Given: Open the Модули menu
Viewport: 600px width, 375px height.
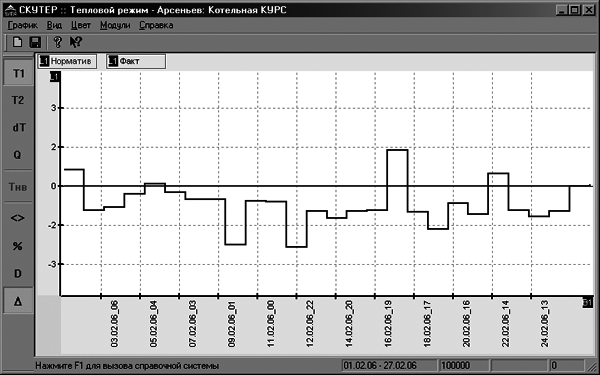Looking at the screenshot, I should (115, 25).
